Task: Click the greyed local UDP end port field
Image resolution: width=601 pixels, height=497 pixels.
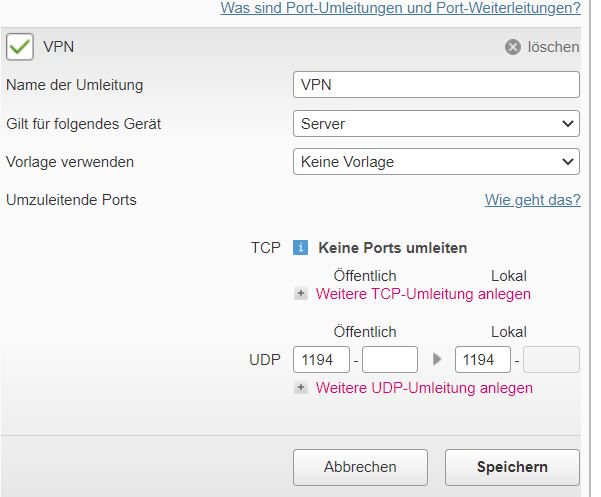Action: click(551, 360)
